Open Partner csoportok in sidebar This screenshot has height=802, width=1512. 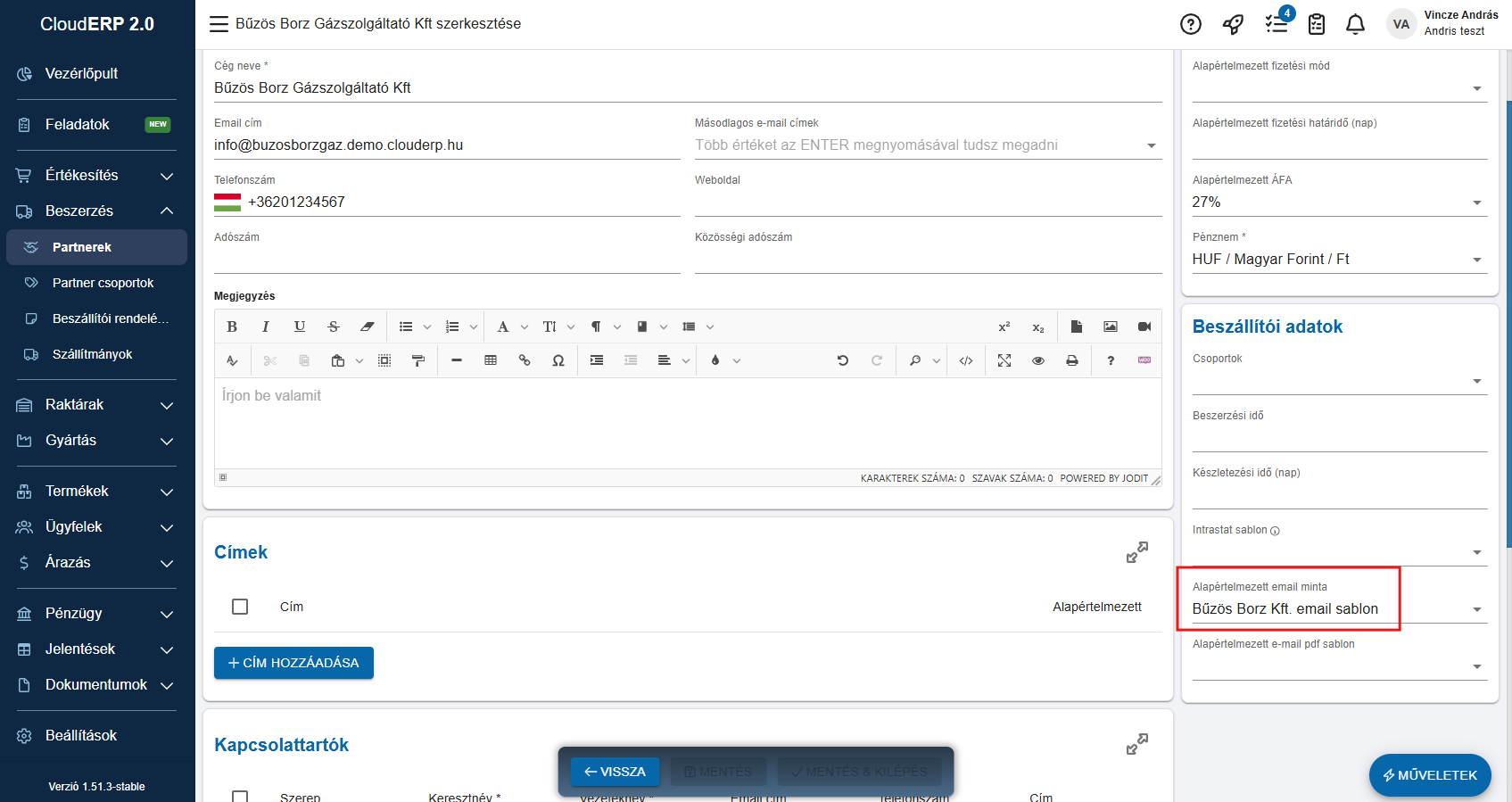click(103, 283)
